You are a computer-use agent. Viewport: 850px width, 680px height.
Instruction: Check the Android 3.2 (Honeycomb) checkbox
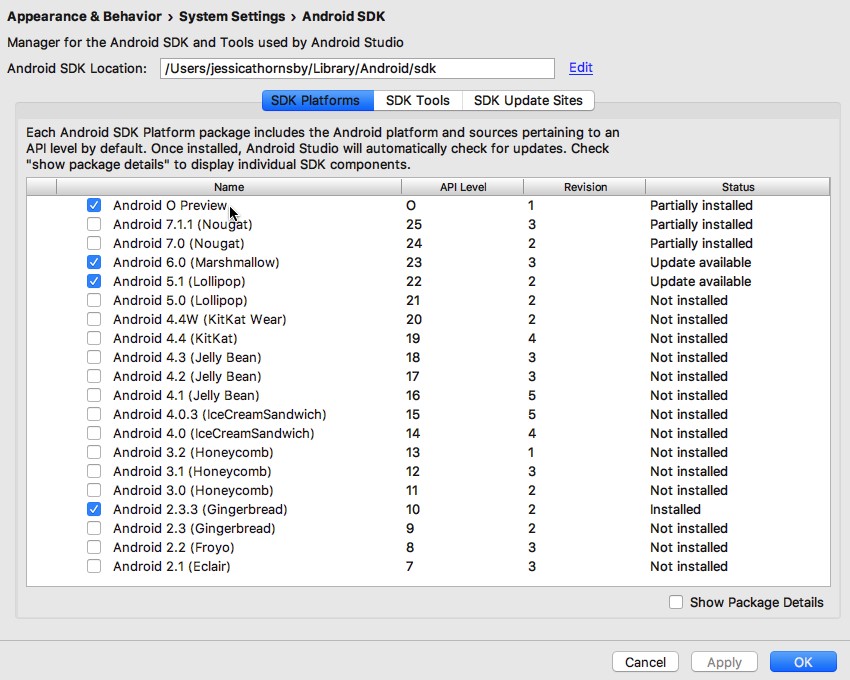[x=94, y=452]
